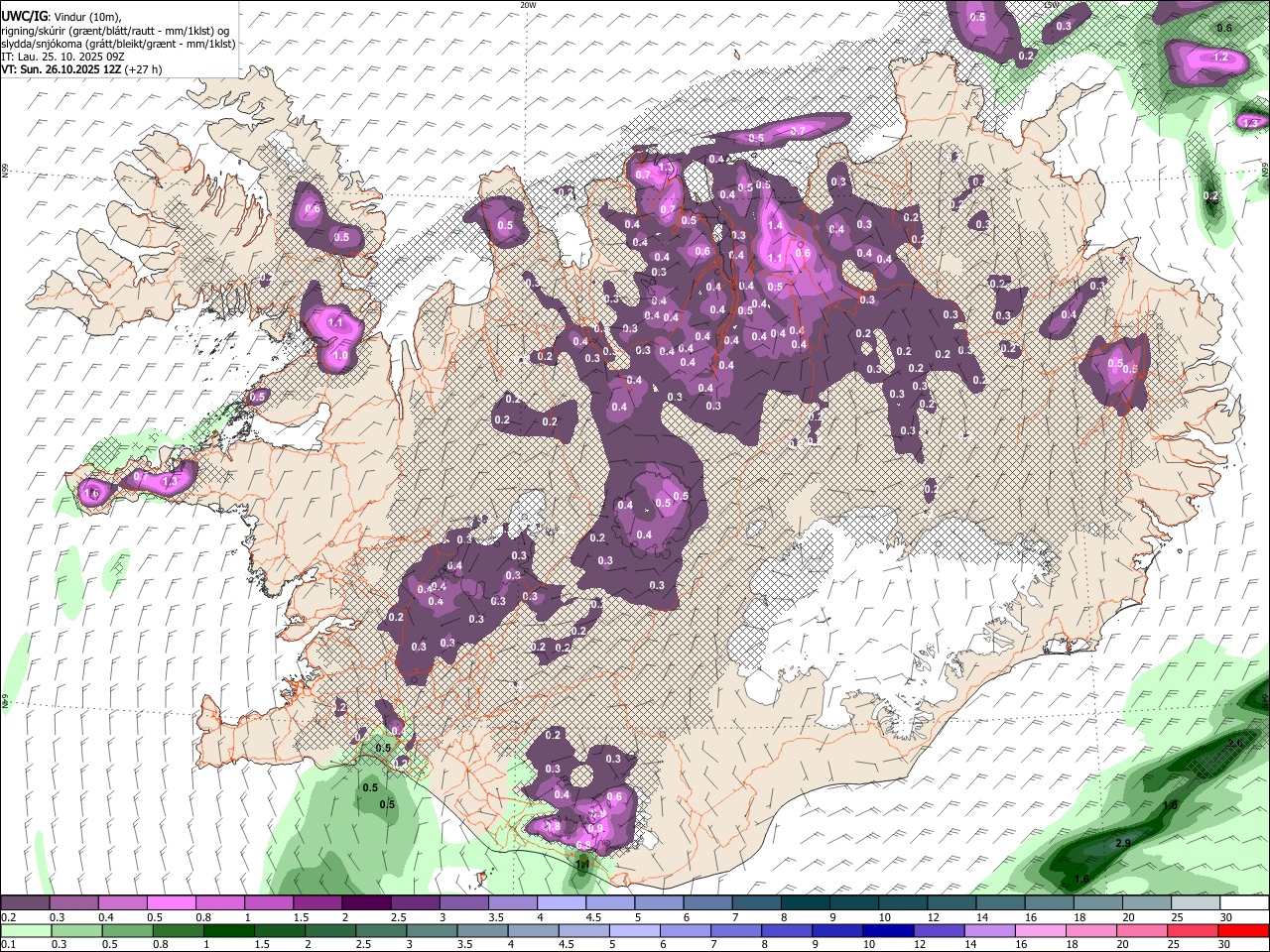
Task: Select upper legend swatch between 20 and 25
Action: tap(1147, 903)
